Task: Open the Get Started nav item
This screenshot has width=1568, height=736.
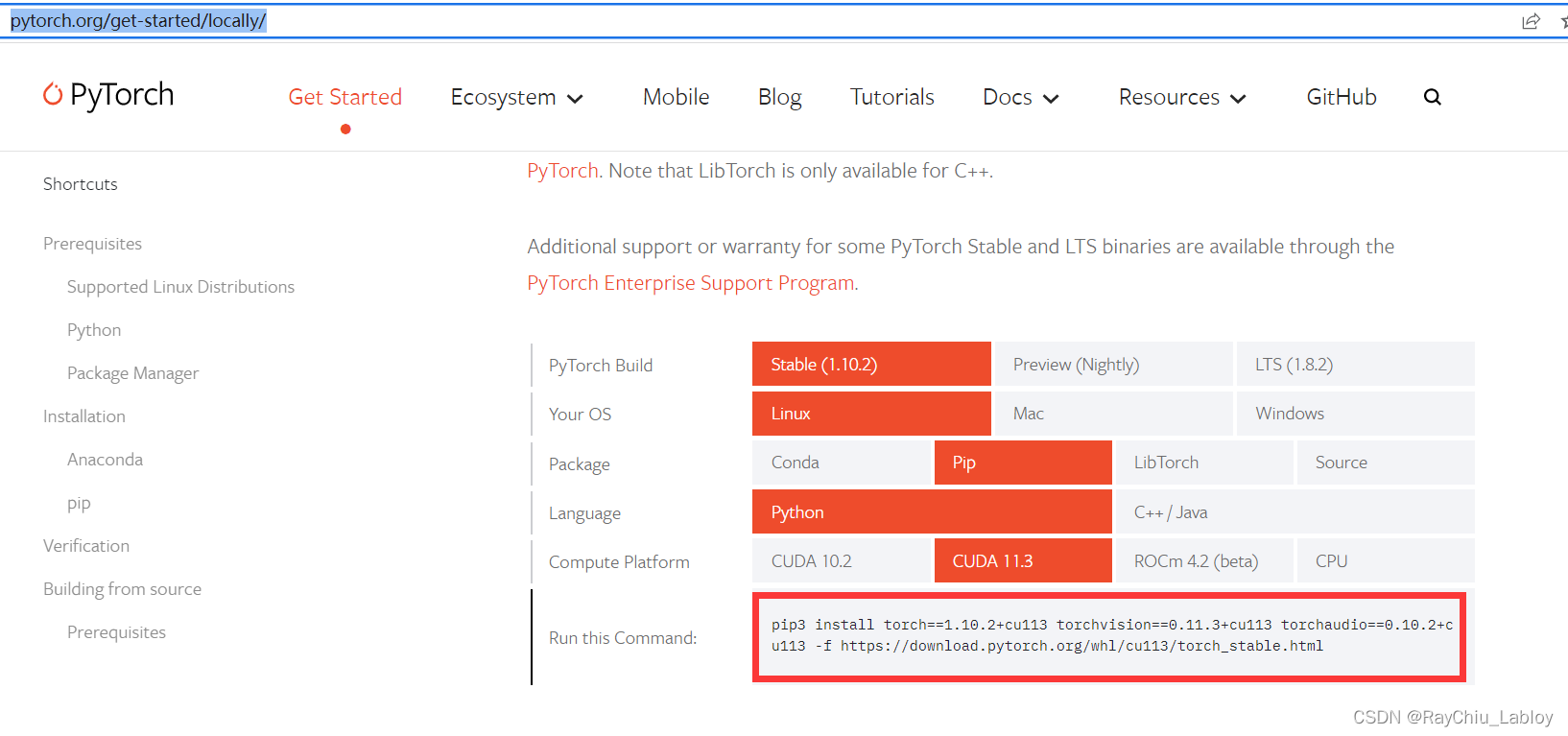Action: click(345, 97)
